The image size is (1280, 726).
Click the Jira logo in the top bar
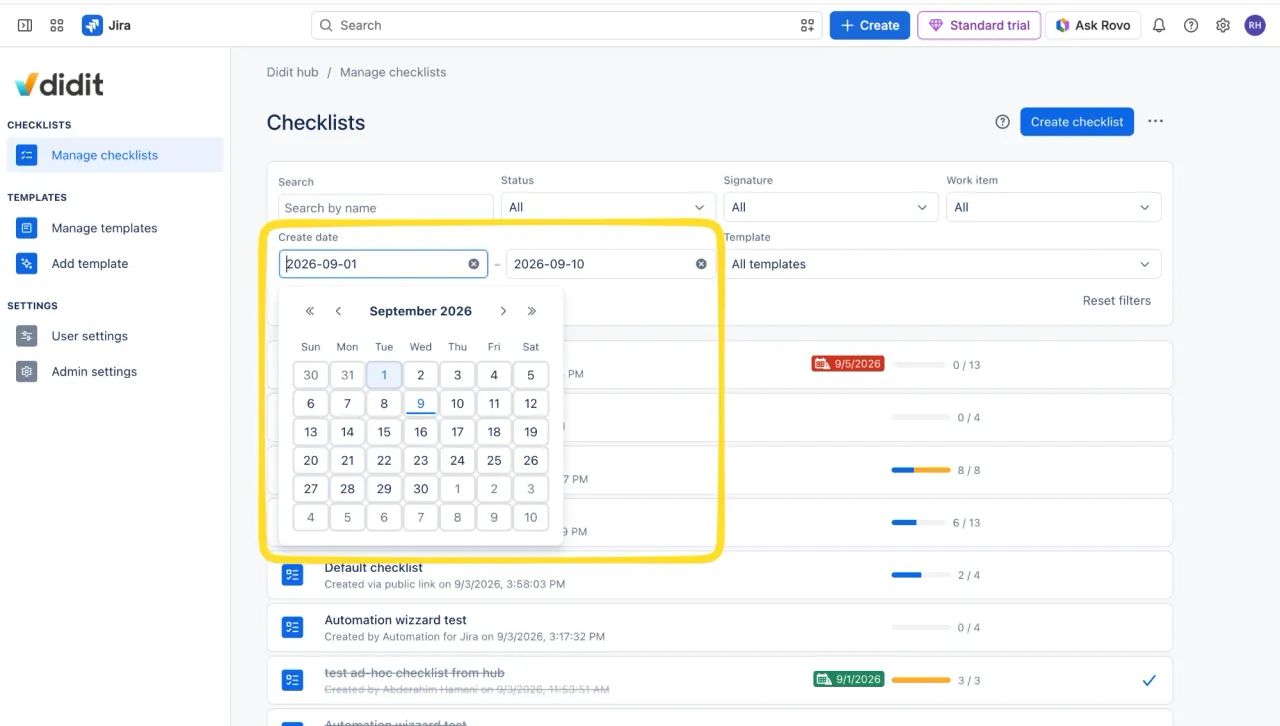point(107,25)
